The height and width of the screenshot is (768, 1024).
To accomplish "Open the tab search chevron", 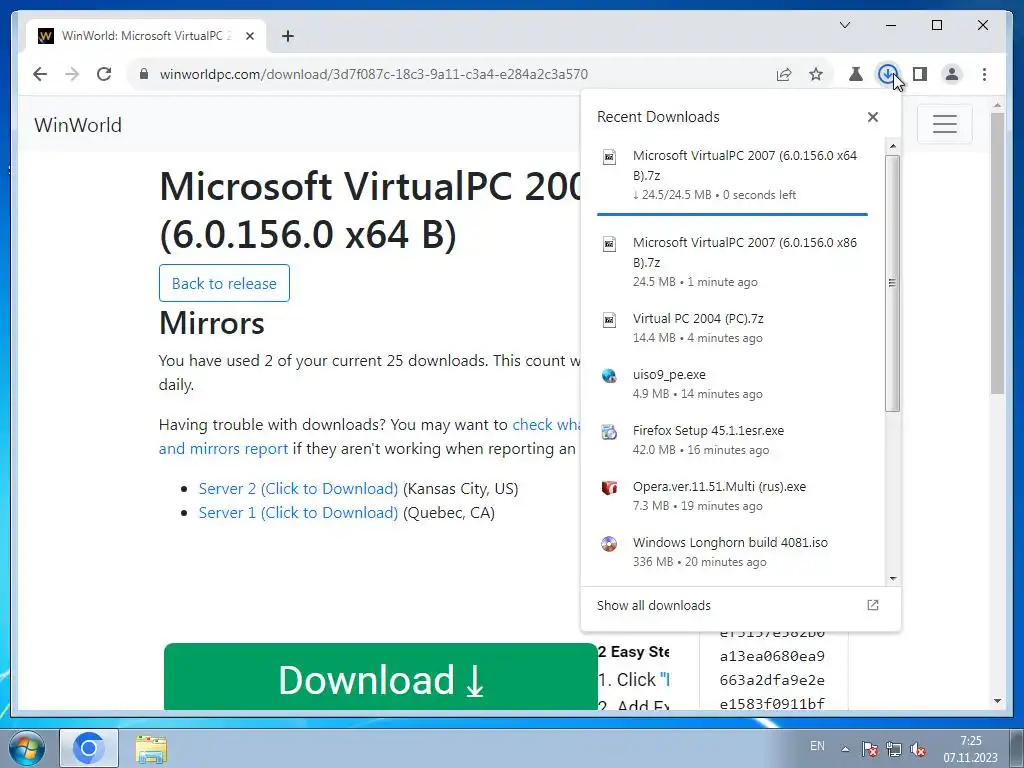I will pyautogui.click(x=844, y=25).
